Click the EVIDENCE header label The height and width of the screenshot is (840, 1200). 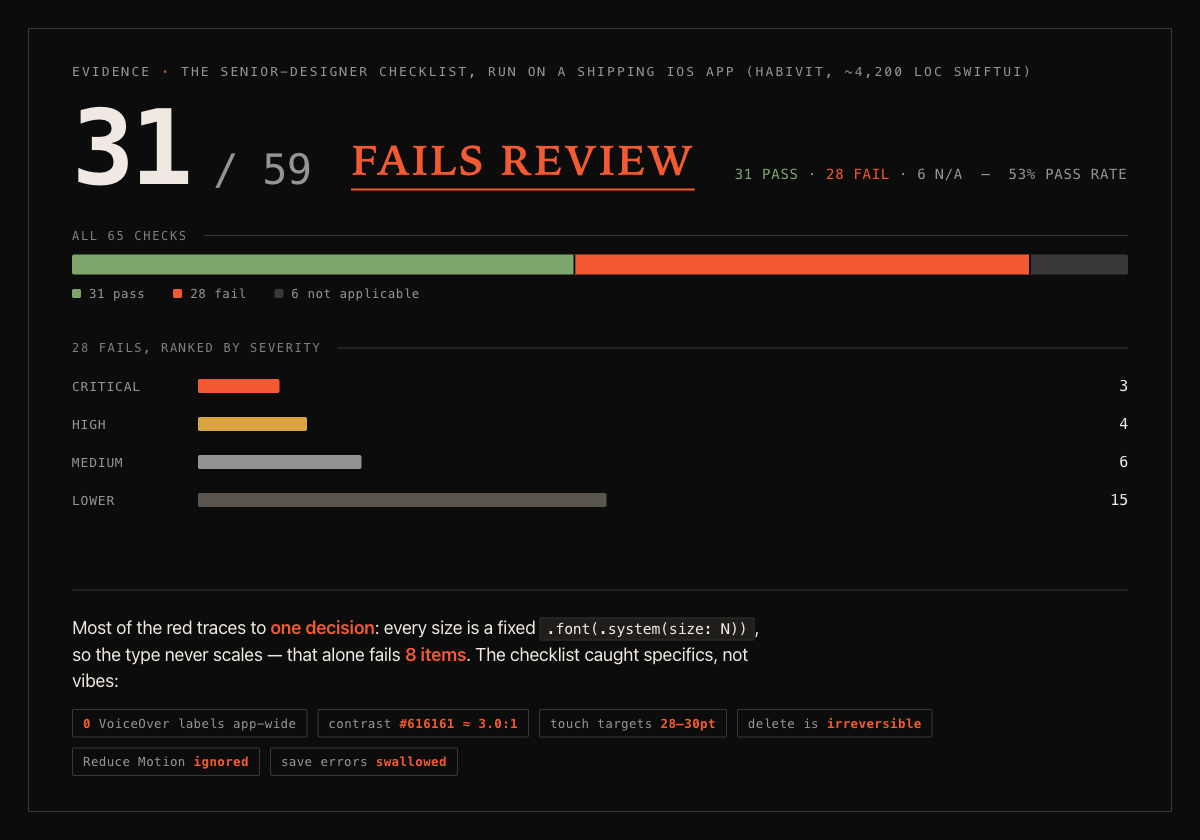click(111, 72)
